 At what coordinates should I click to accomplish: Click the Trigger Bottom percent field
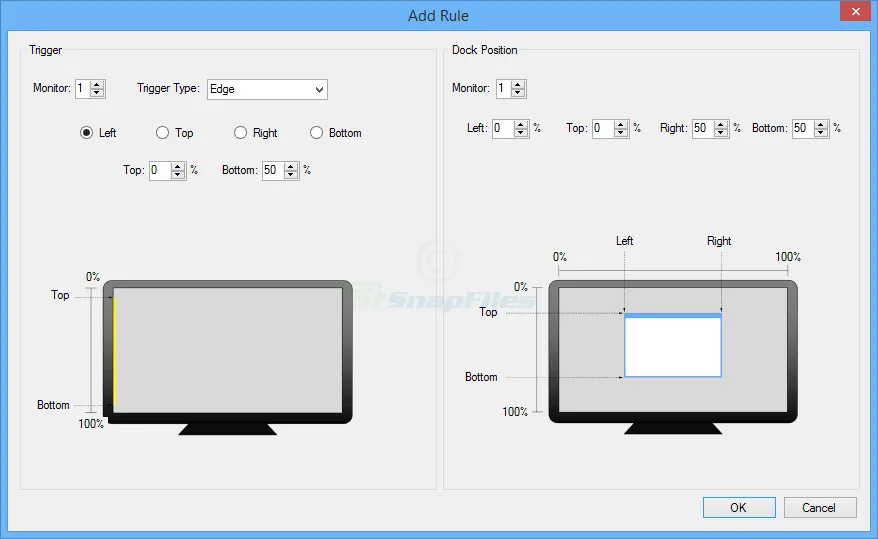[x=273, y=170]
